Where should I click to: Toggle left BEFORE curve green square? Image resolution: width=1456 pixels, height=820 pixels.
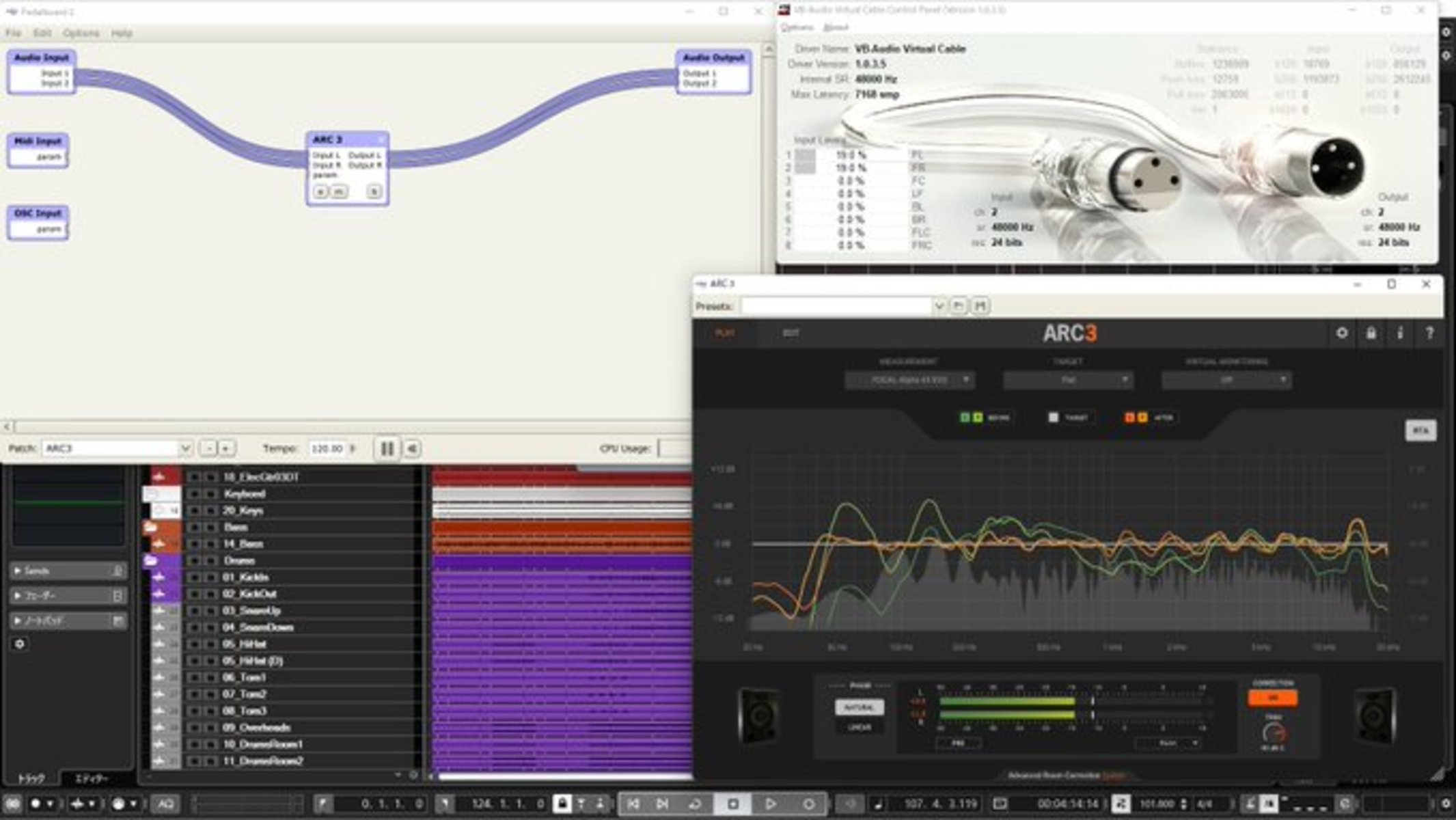[x=965, y=418]
